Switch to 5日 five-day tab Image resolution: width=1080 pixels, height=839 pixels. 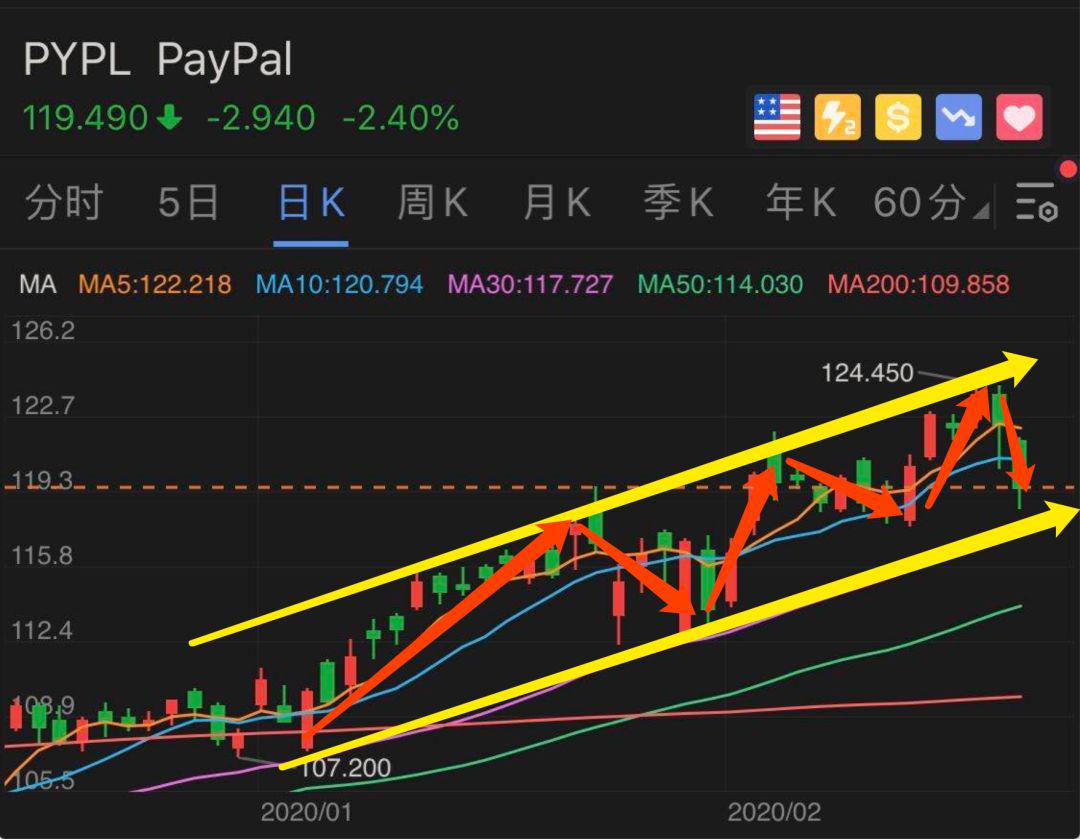(x=188, y=203)
